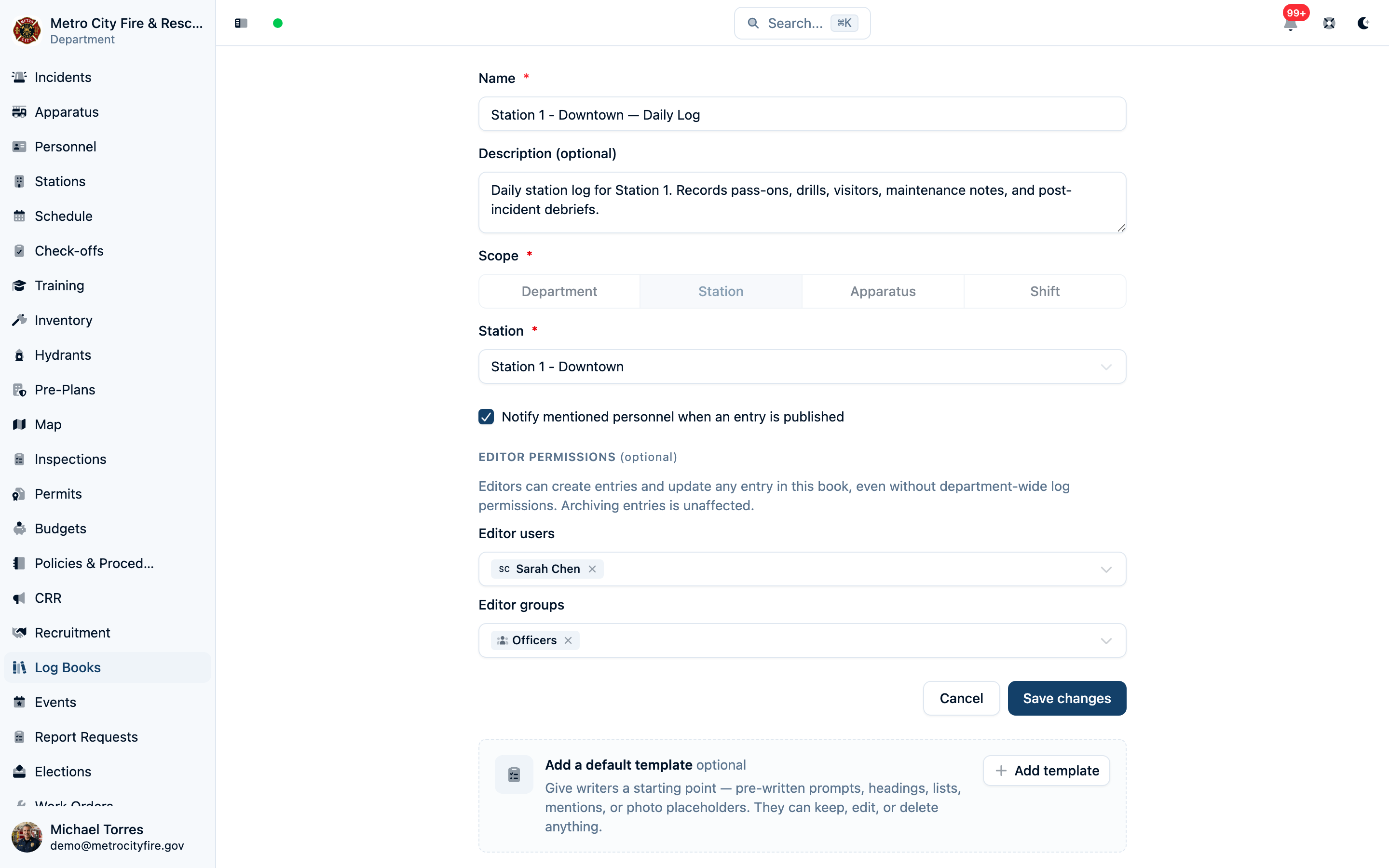
Task: Click the Search box
Action: (x=803, y=23)
